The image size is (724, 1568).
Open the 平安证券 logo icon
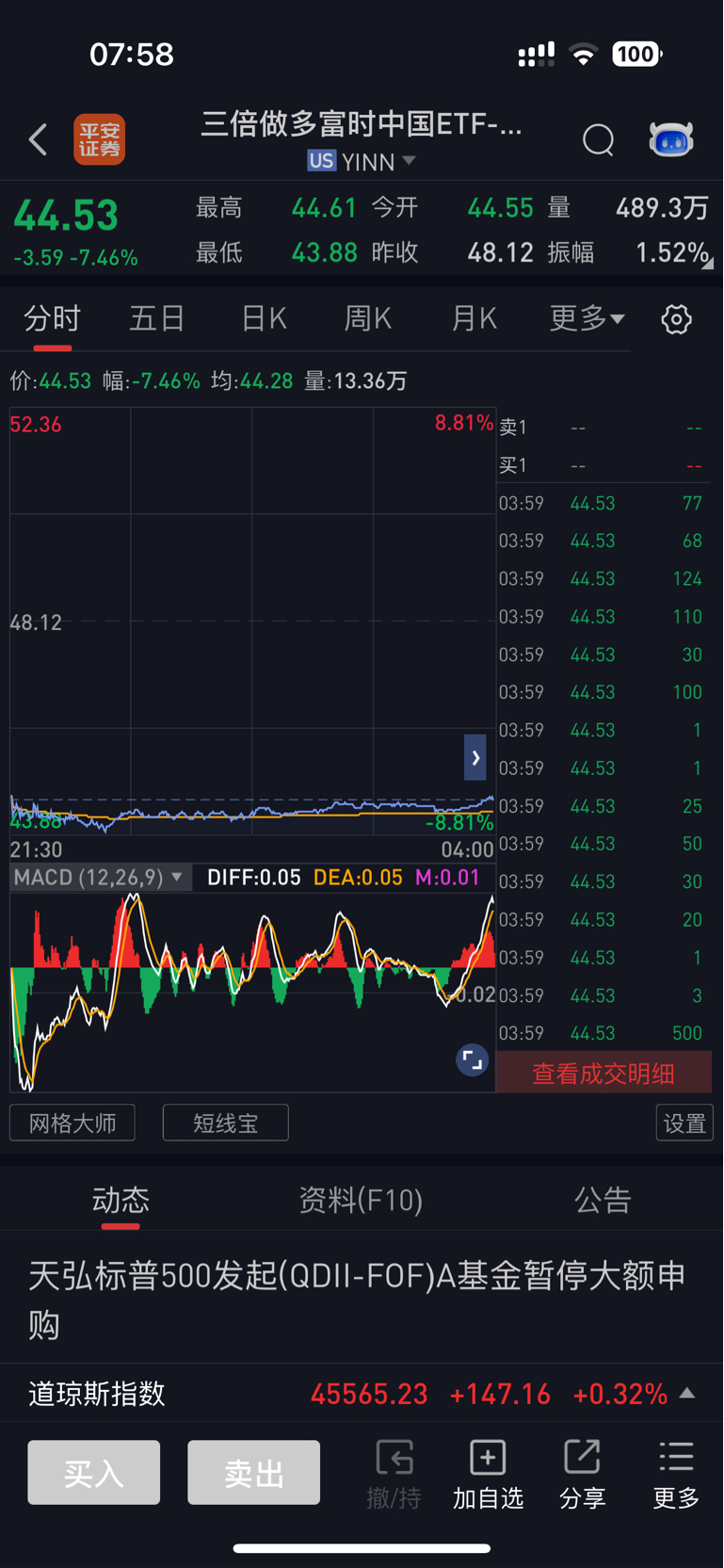tap(100, 139)
